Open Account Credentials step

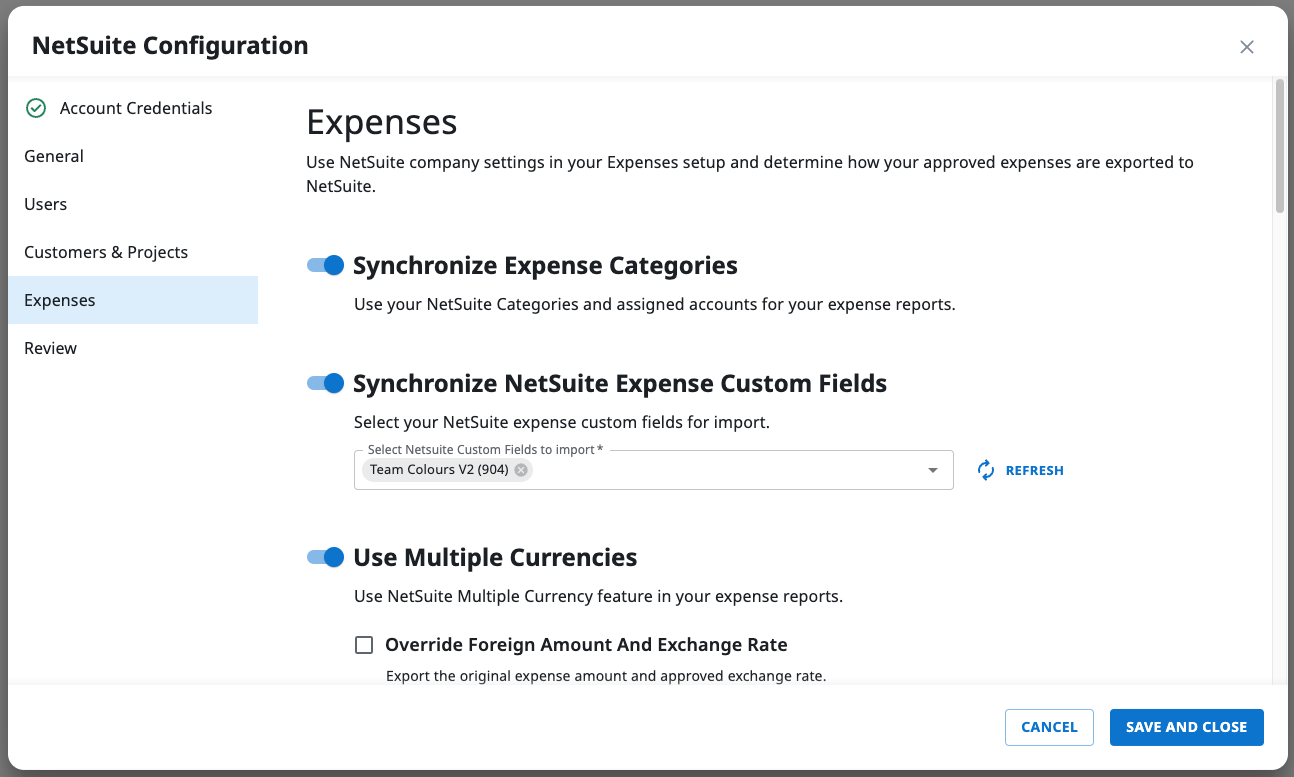point(133,108)
